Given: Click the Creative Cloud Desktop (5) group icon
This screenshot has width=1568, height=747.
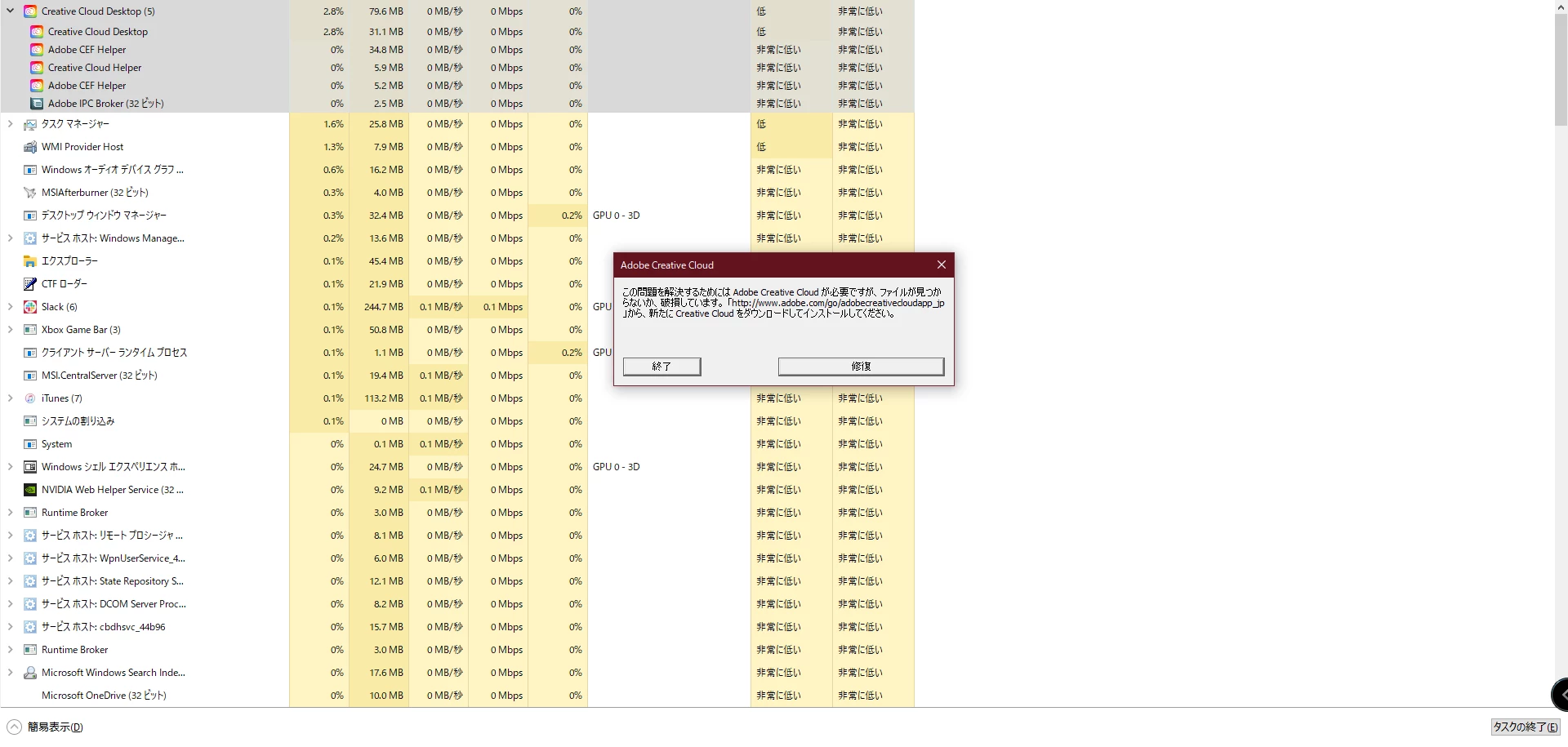Looking at the screenshot, I should [30, 11].
